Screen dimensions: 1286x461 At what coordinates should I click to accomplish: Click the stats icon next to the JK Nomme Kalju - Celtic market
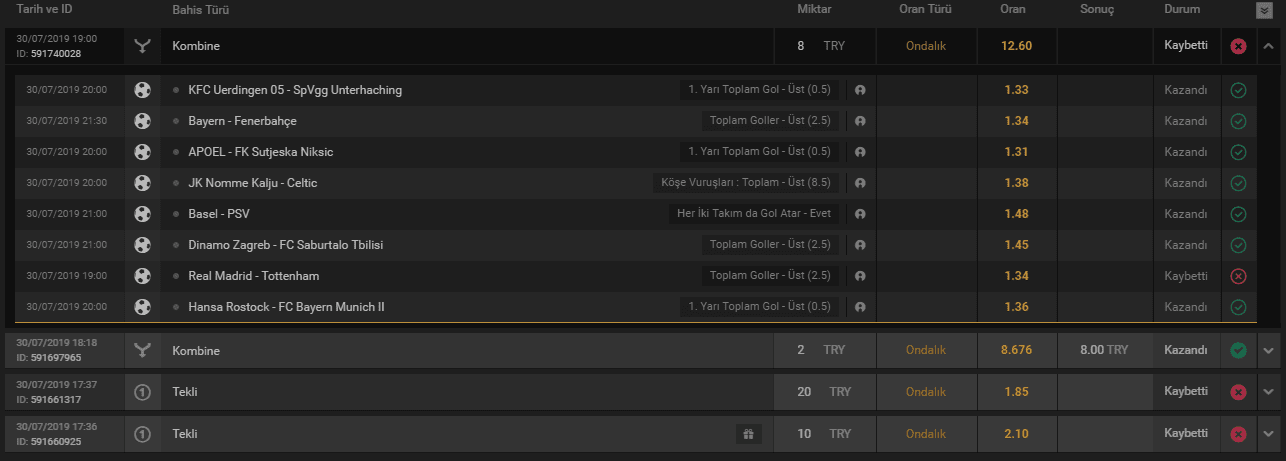[x=858, y=183]
